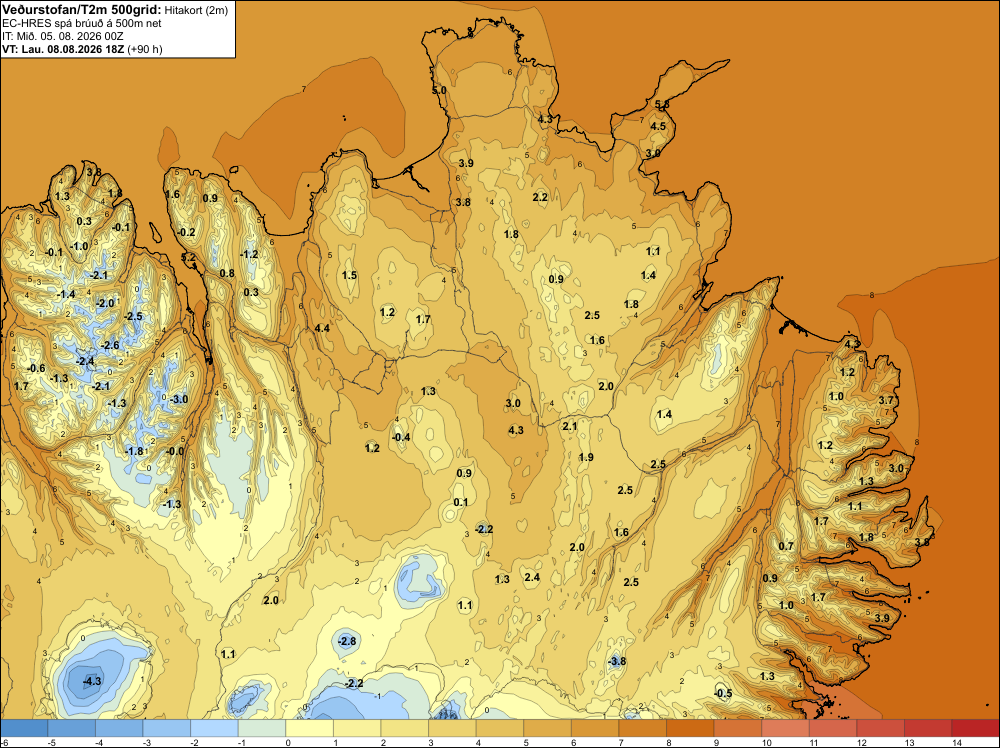
Task: Select legend swatch between 10 and 11
Action: pyautogui.click(x=785, y=728)
